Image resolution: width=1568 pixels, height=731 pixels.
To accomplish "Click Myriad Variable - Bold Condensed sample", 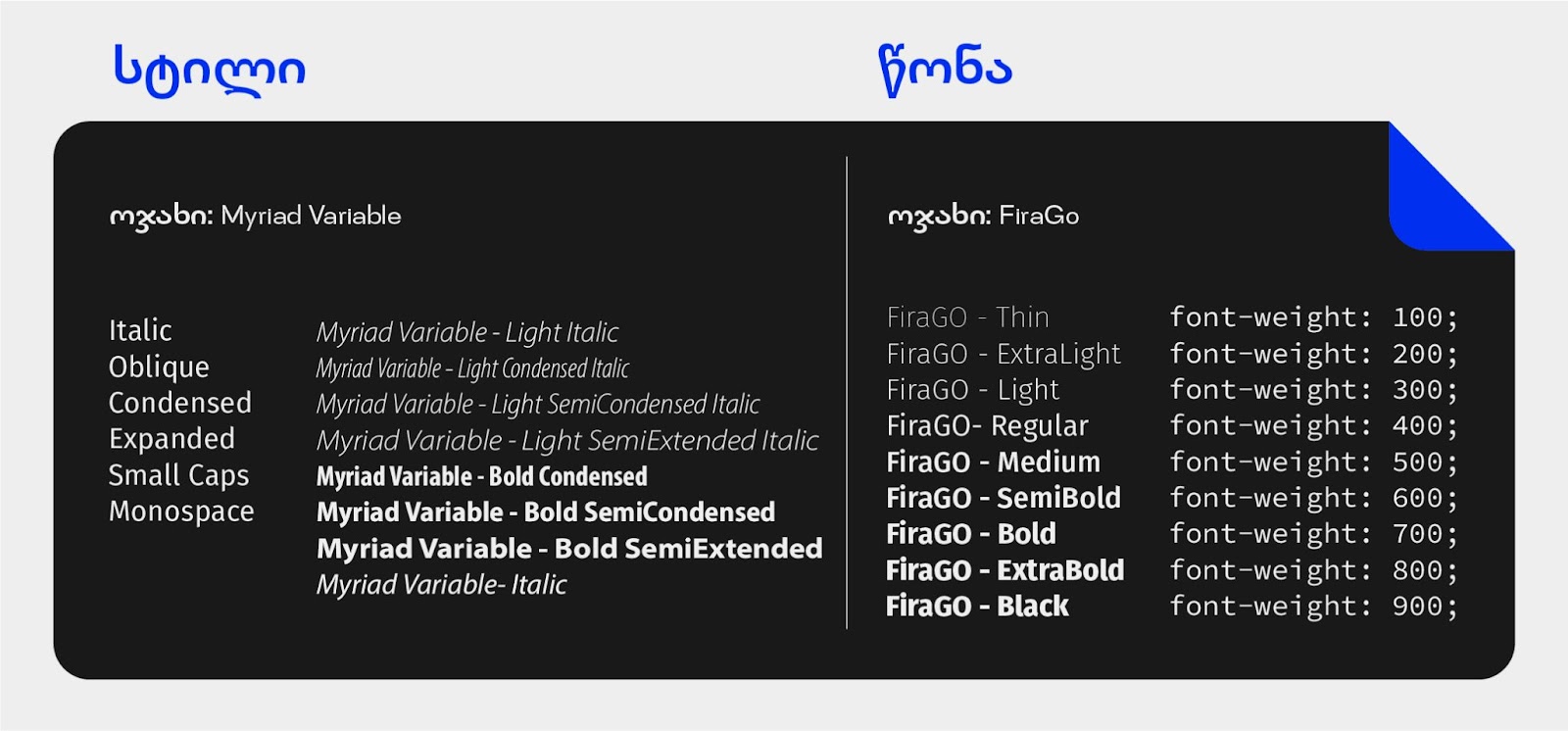I will click(481, 476).
